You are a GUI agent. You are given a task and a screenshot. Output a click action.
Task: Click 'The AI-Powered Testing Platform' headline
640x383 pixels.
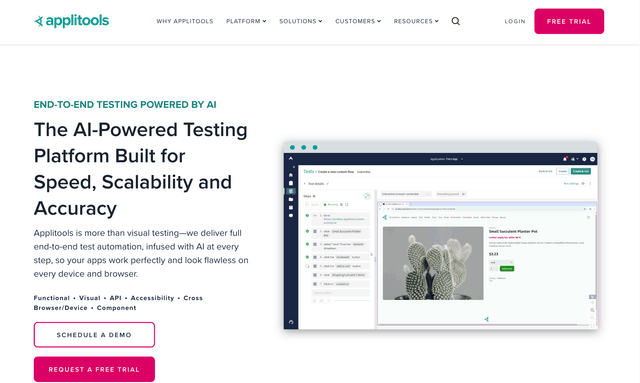point(140,169)
